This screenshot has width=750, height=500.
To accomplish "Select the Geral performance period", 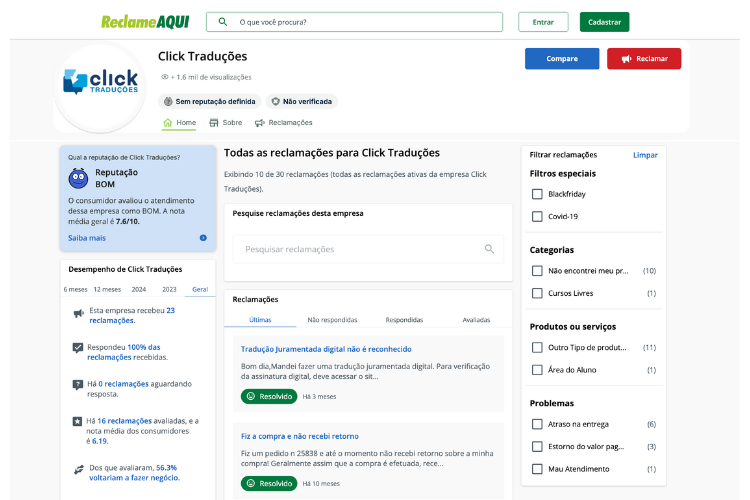I will (x=200, y=289).
